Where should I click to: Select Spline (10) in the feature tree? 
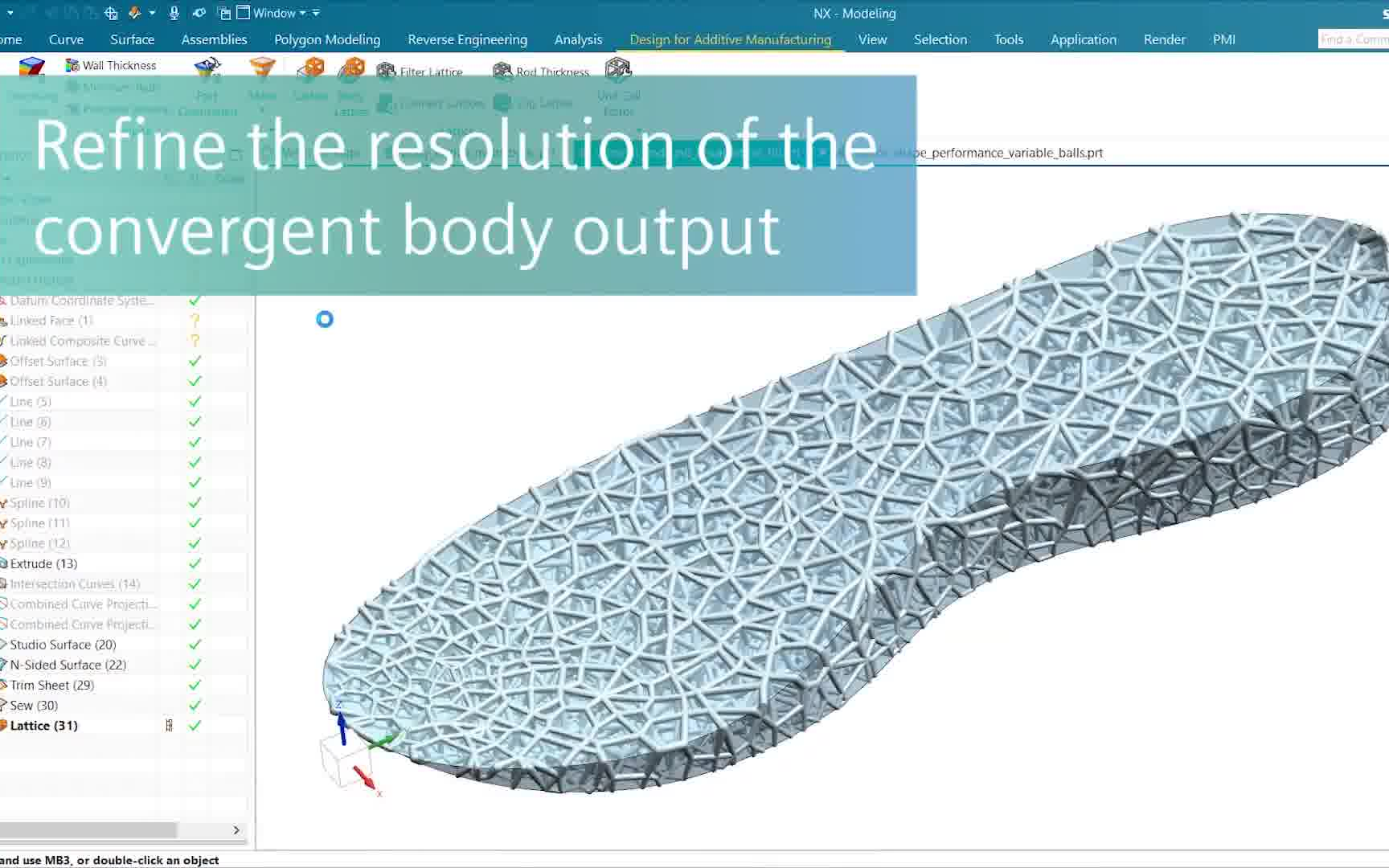[x=39, y=502]
